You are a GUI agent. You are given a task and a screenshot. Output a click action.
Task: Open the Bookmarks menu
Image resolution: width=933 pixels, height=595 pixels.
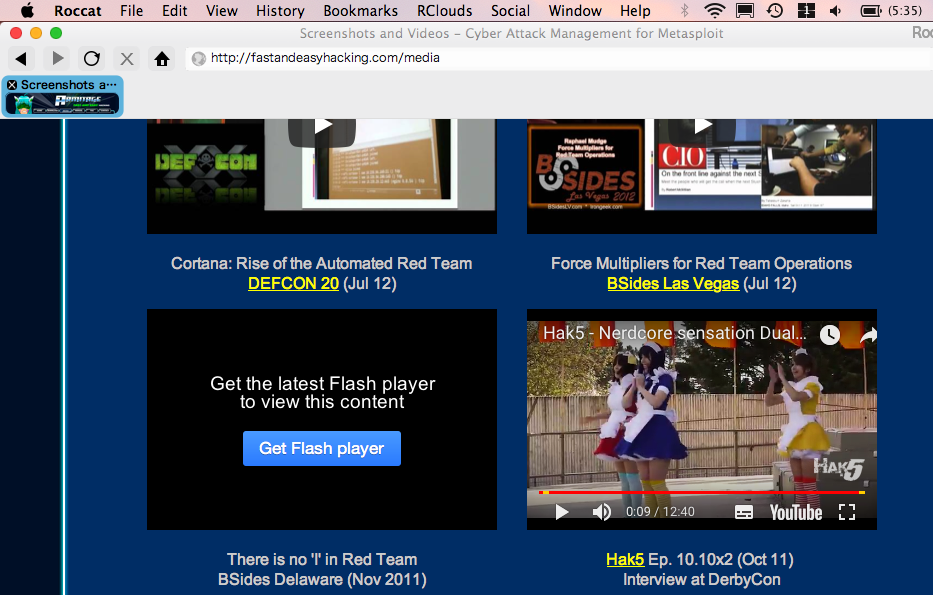click(x=361, y=11)
